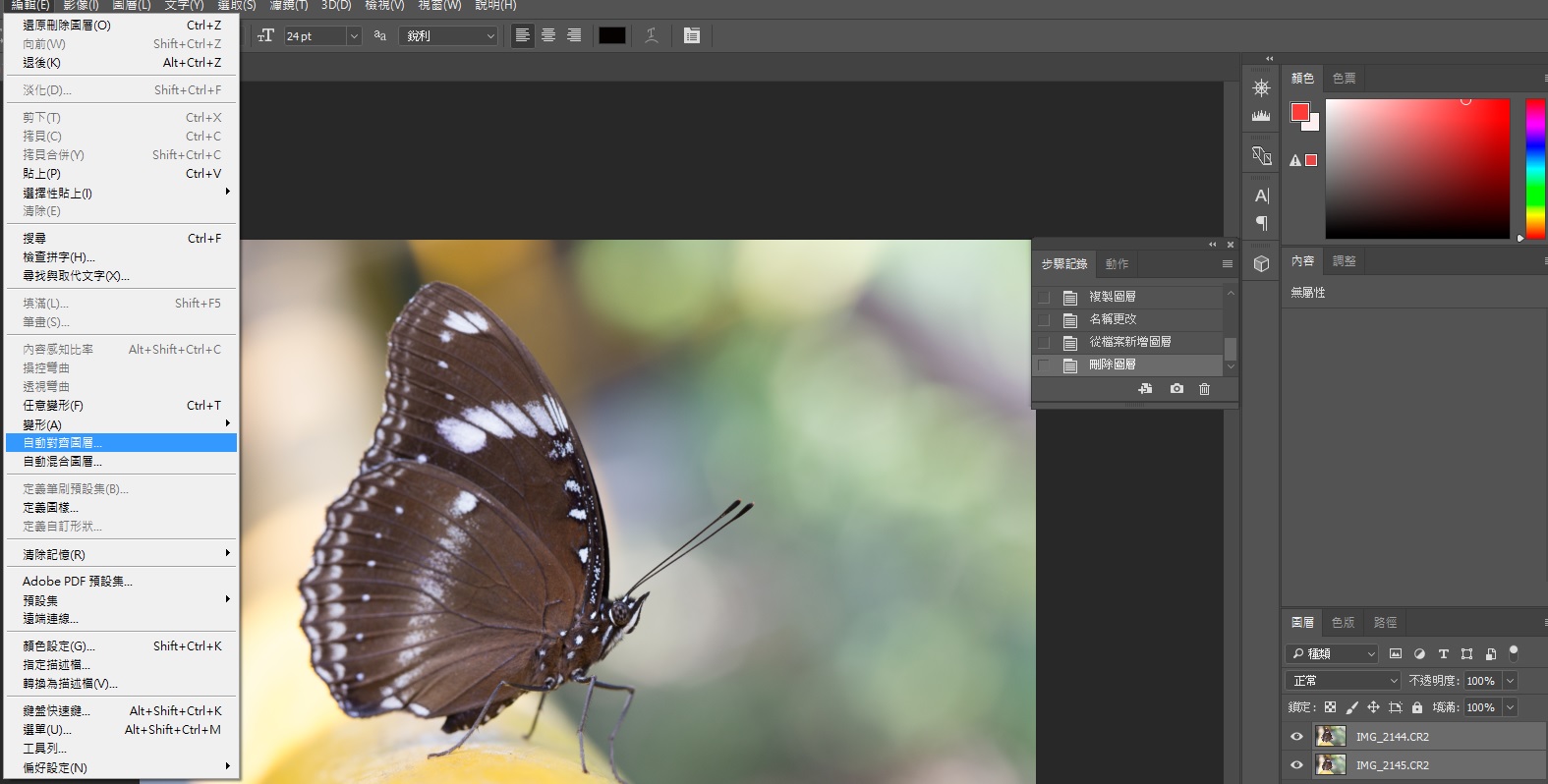Filter layers by type layers icon
This screenshot has width=1548, height=784.
coord(1443,653)
